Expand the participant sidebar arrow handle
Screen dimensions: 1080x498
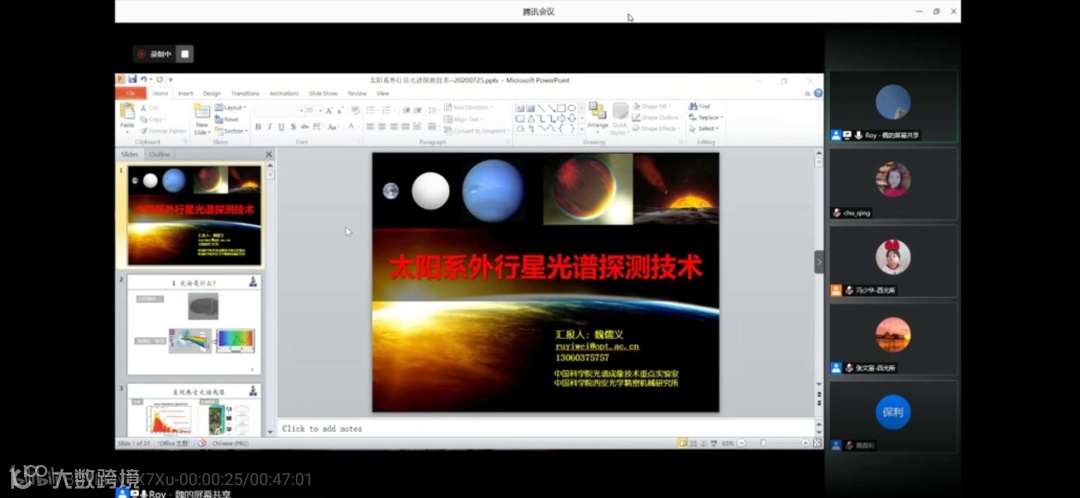819,262
